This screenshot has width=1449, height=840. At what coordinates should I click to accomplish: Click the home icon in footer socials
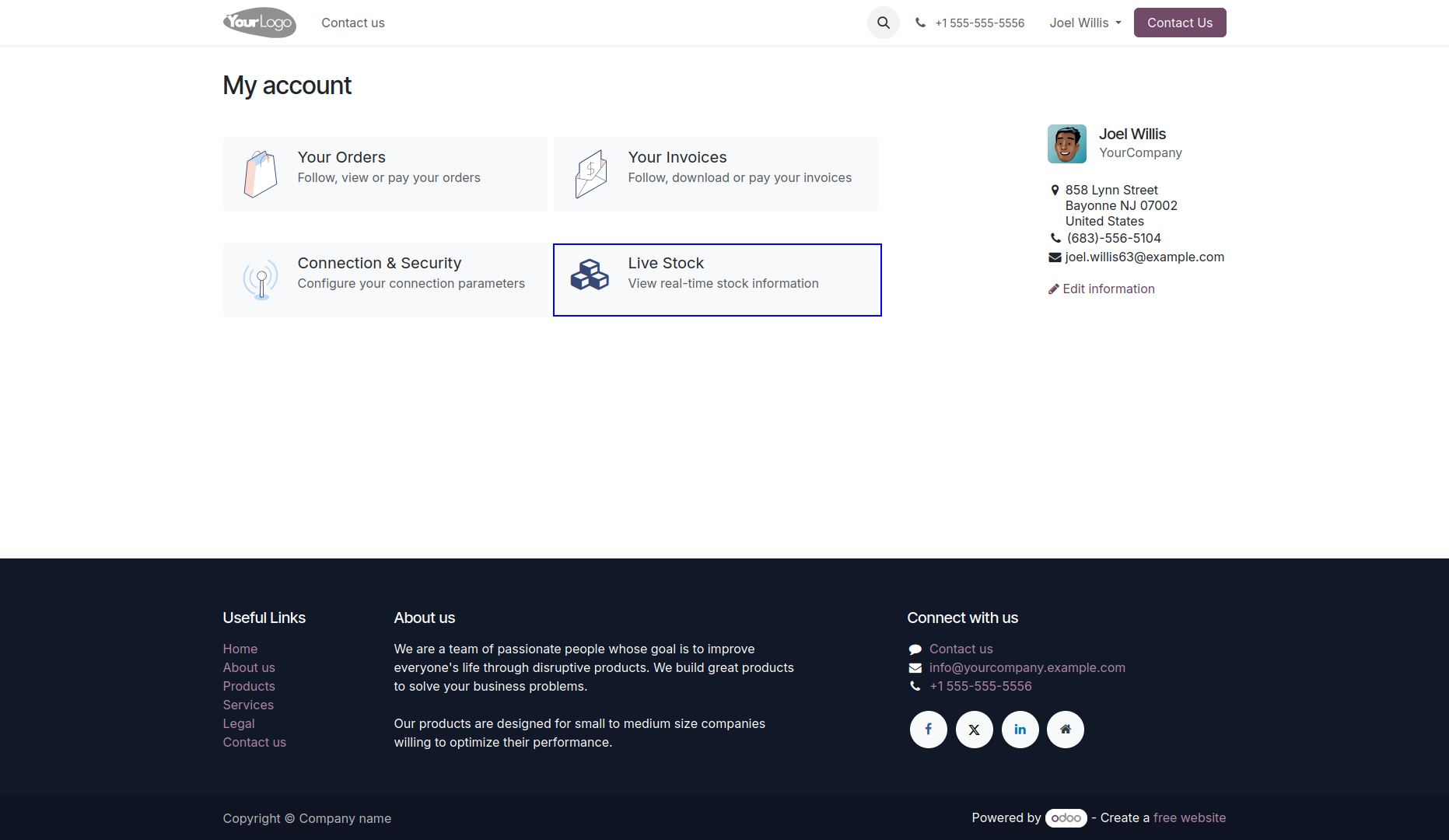click(1066, 730)
